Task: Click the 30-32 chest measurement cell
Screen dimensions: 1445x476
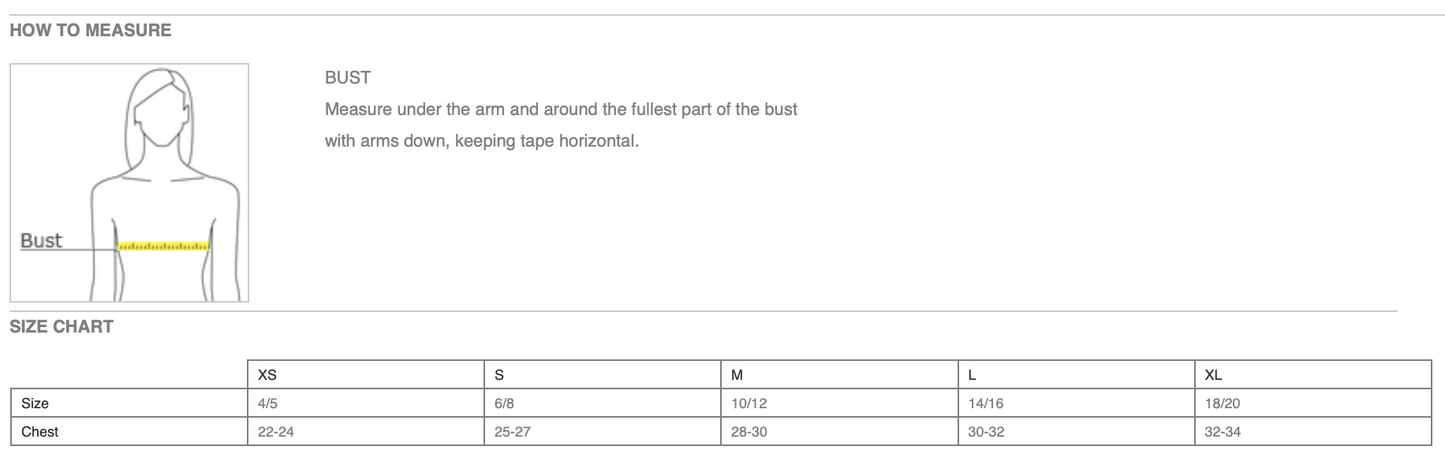Action: (985, 432)
